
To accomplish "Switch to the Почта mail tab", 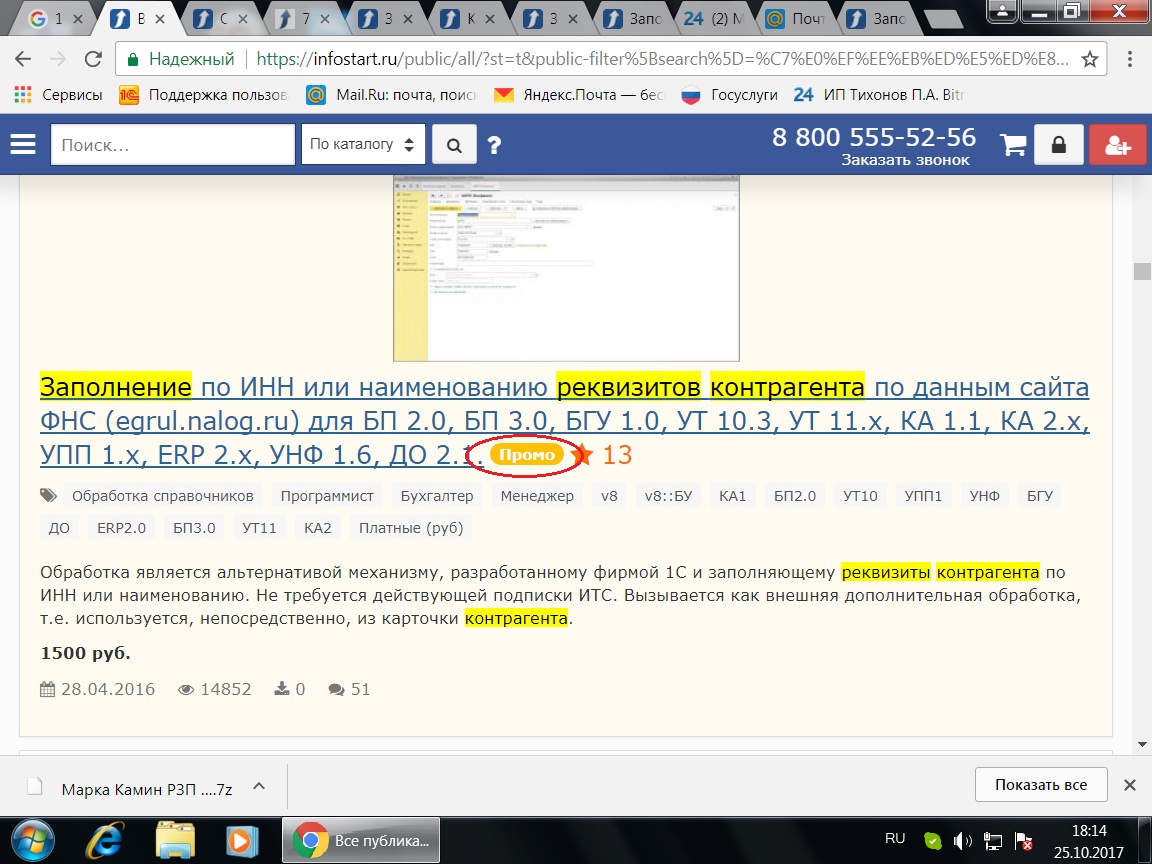I will pos(796,19).
